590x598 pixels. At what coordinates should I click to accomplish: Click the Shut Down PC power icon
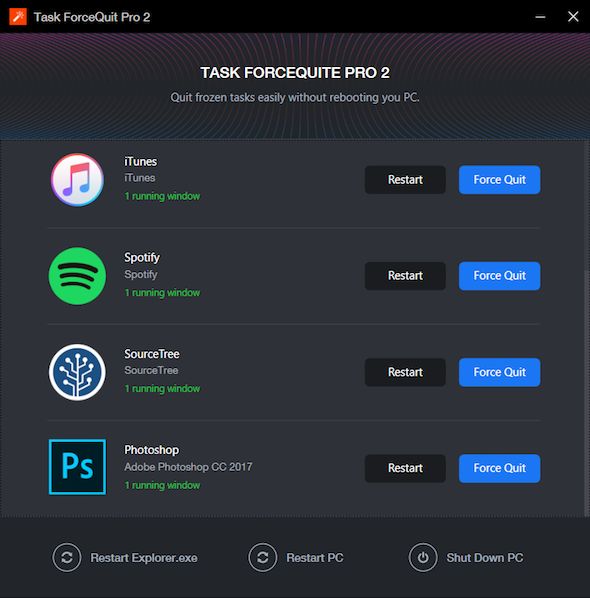coord(423,558)
